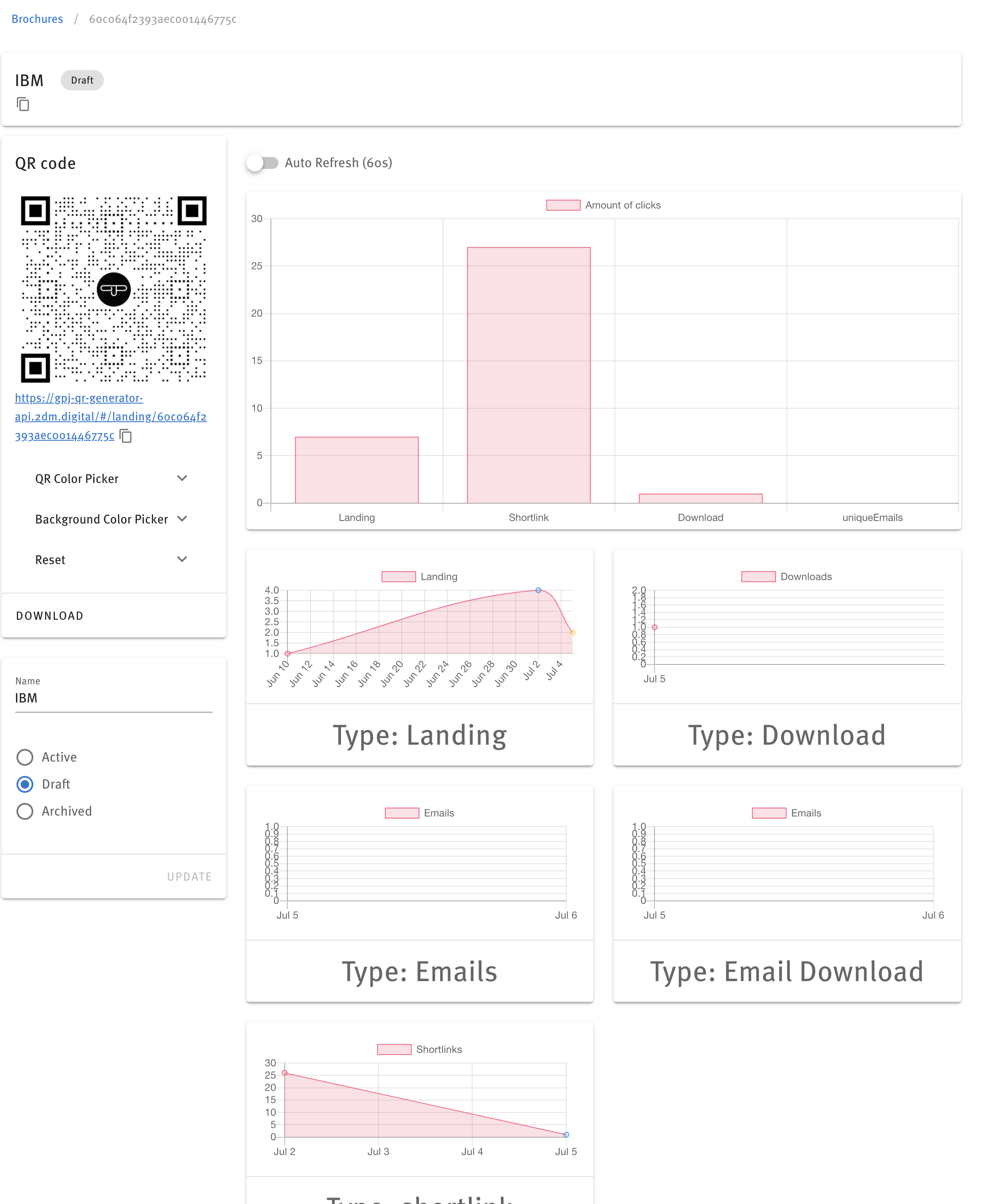Click the Shortlink bar in chart

click(528, 375)
